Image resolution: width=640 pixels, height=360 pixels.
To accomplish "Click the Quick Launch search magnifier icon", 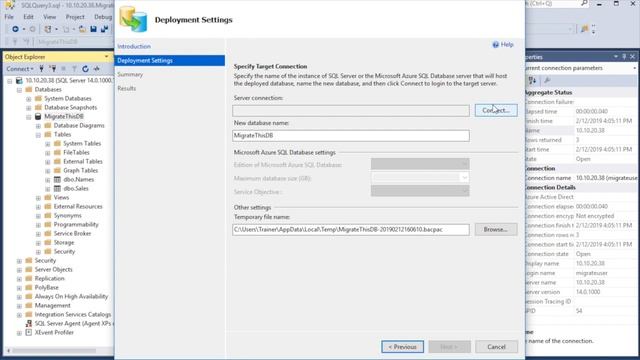I will pos(584,3).
